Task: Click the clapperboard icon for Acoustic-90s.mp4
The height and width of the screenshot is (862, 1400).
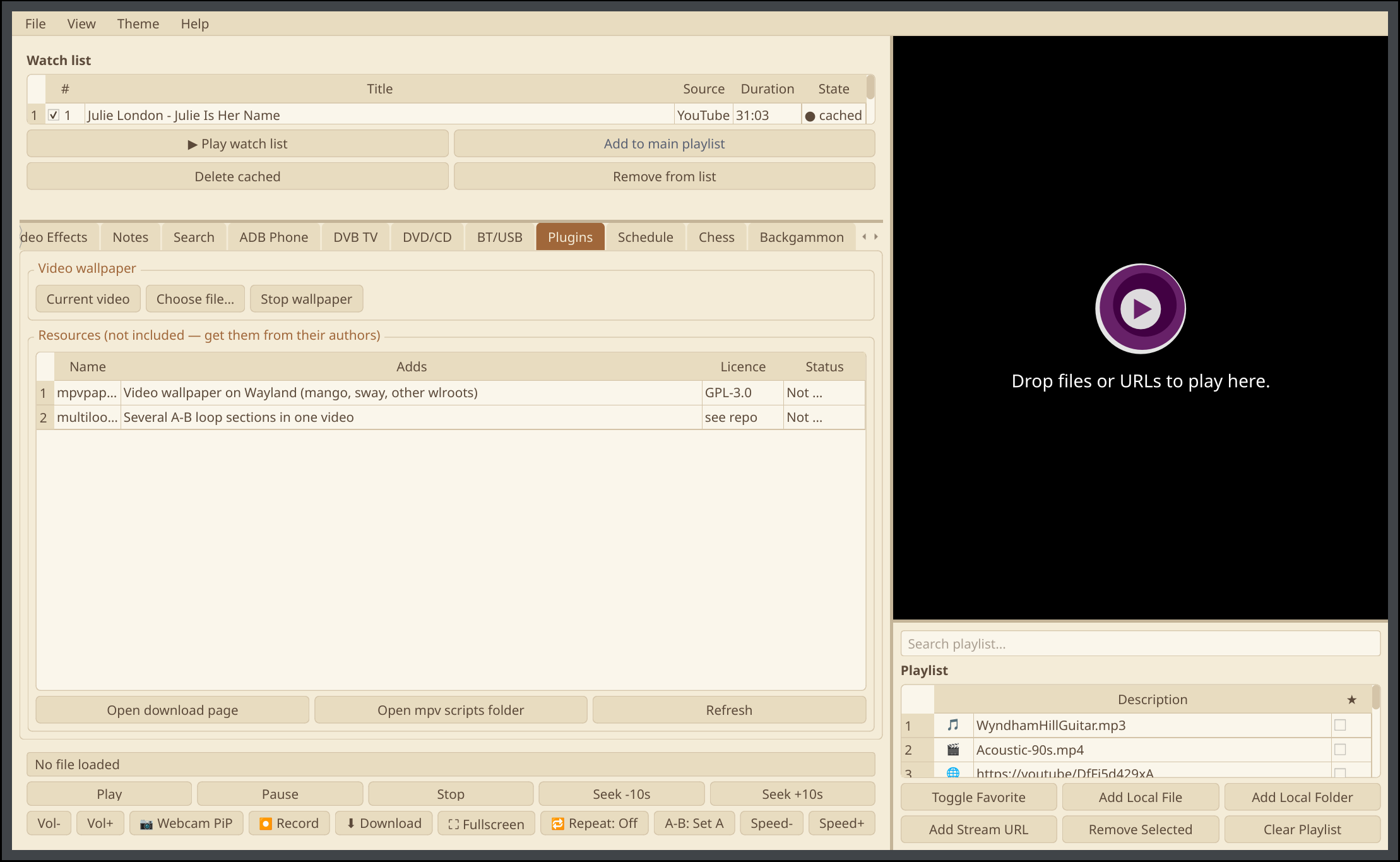Action: point(953,750)
